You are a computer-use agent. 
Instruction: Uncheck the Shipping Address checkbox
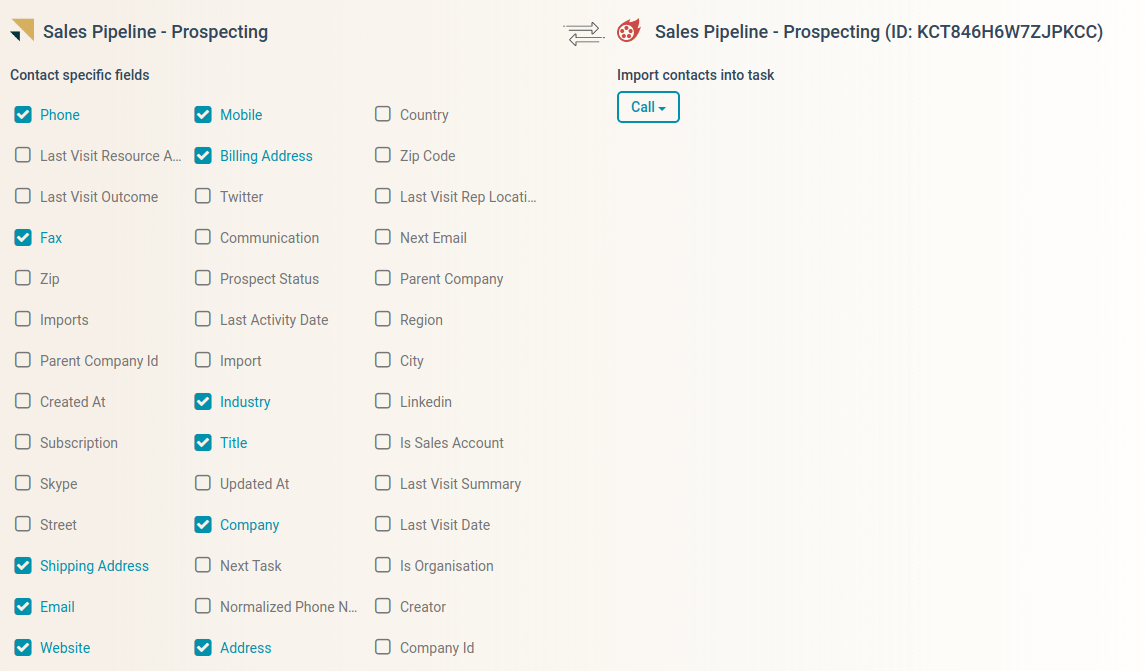(x=23, y=566)
